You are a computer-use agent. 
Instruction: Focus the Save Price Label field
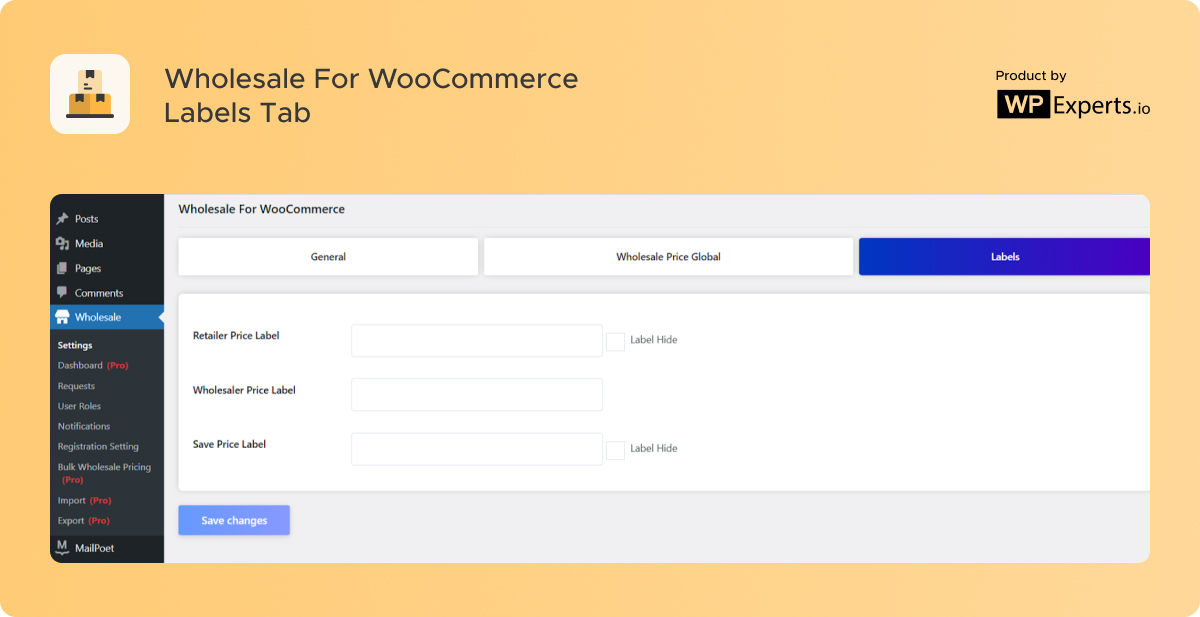pyautogui.click(x=477, y=449)
